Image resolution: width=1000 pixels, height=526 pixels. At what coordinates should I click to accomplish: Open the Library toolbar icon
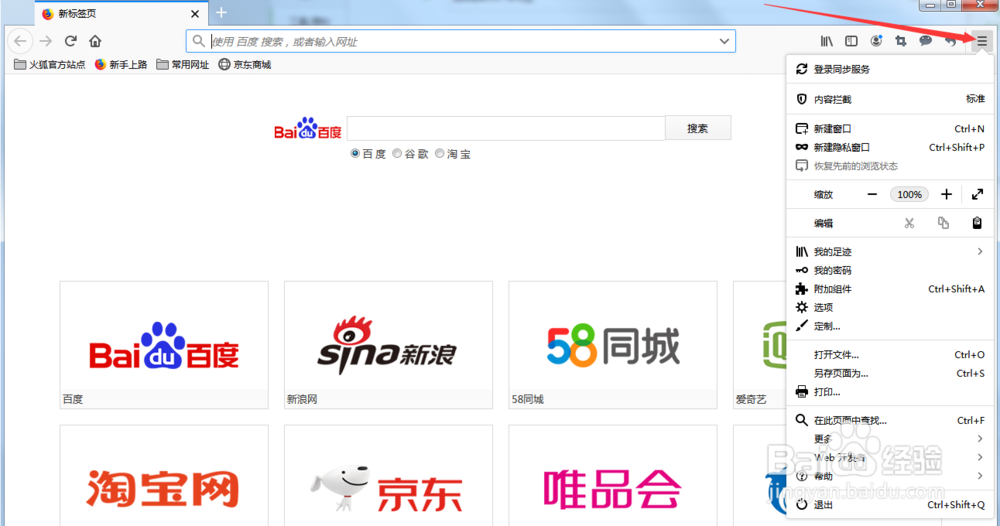click(x=827, y=41)
